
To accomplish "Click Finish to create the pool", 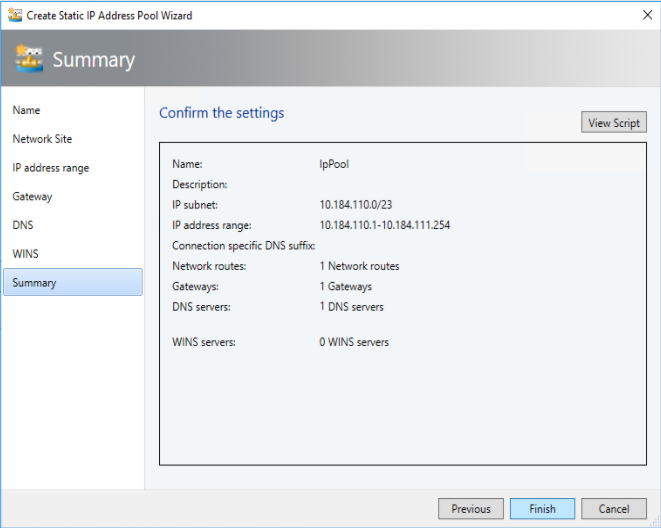I will tap(542, 509).
